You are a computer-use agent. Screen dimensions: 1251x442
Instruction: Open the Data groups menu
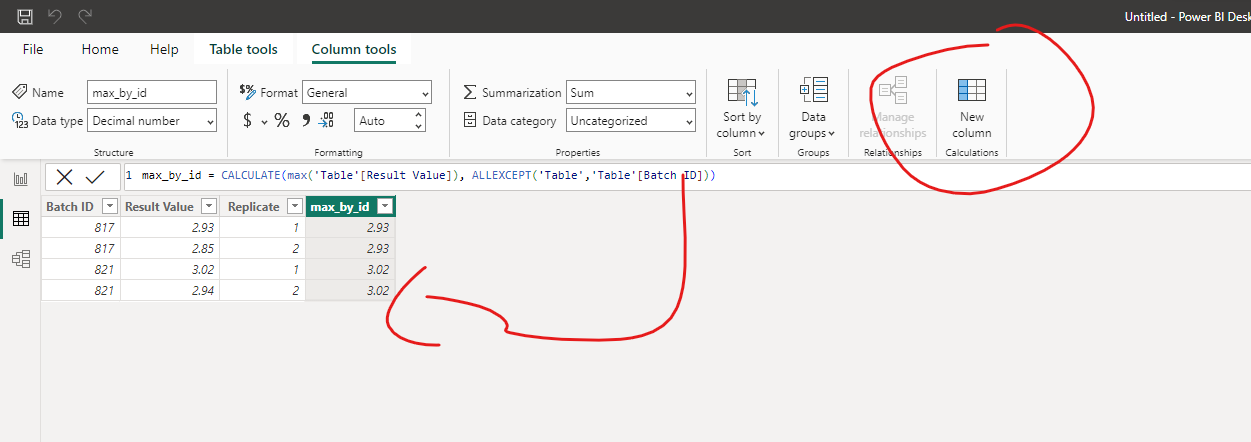(813, 108)
